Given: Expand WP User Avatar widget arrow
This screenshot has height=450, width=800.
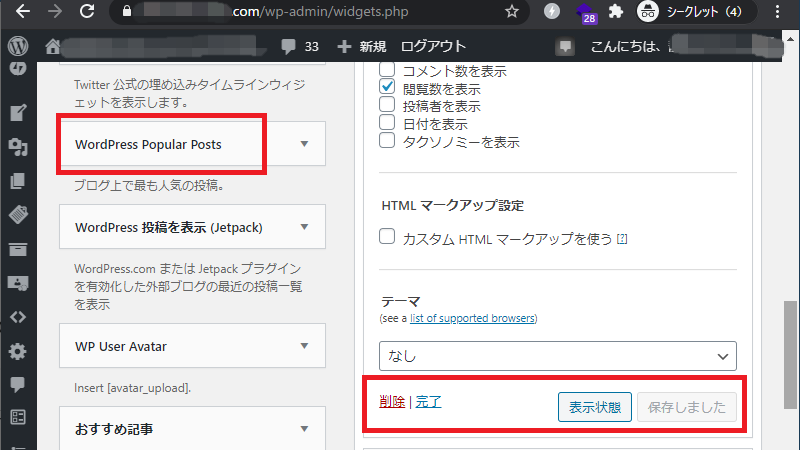Looking at the screenshot, I should (305, 346).
